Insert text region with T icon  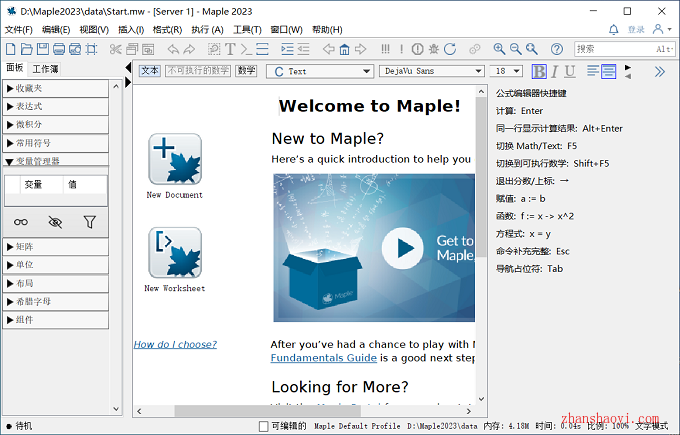click(230, 49)
